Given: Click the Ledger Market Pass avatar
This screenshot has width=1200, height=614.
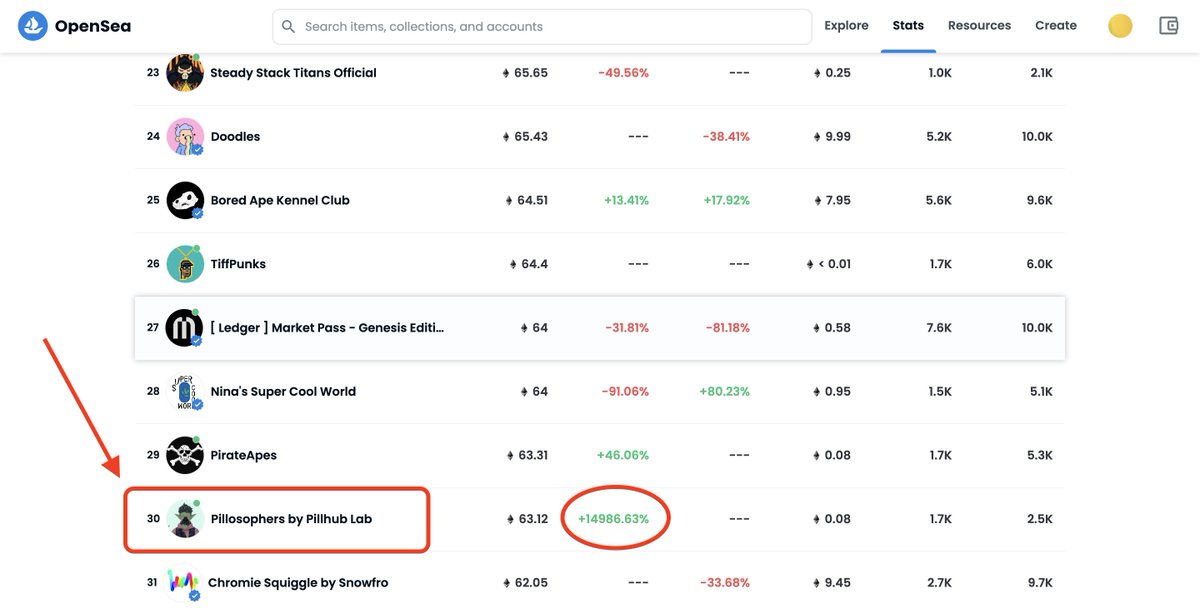Looking at the screenshot, I should pos(185,328).
